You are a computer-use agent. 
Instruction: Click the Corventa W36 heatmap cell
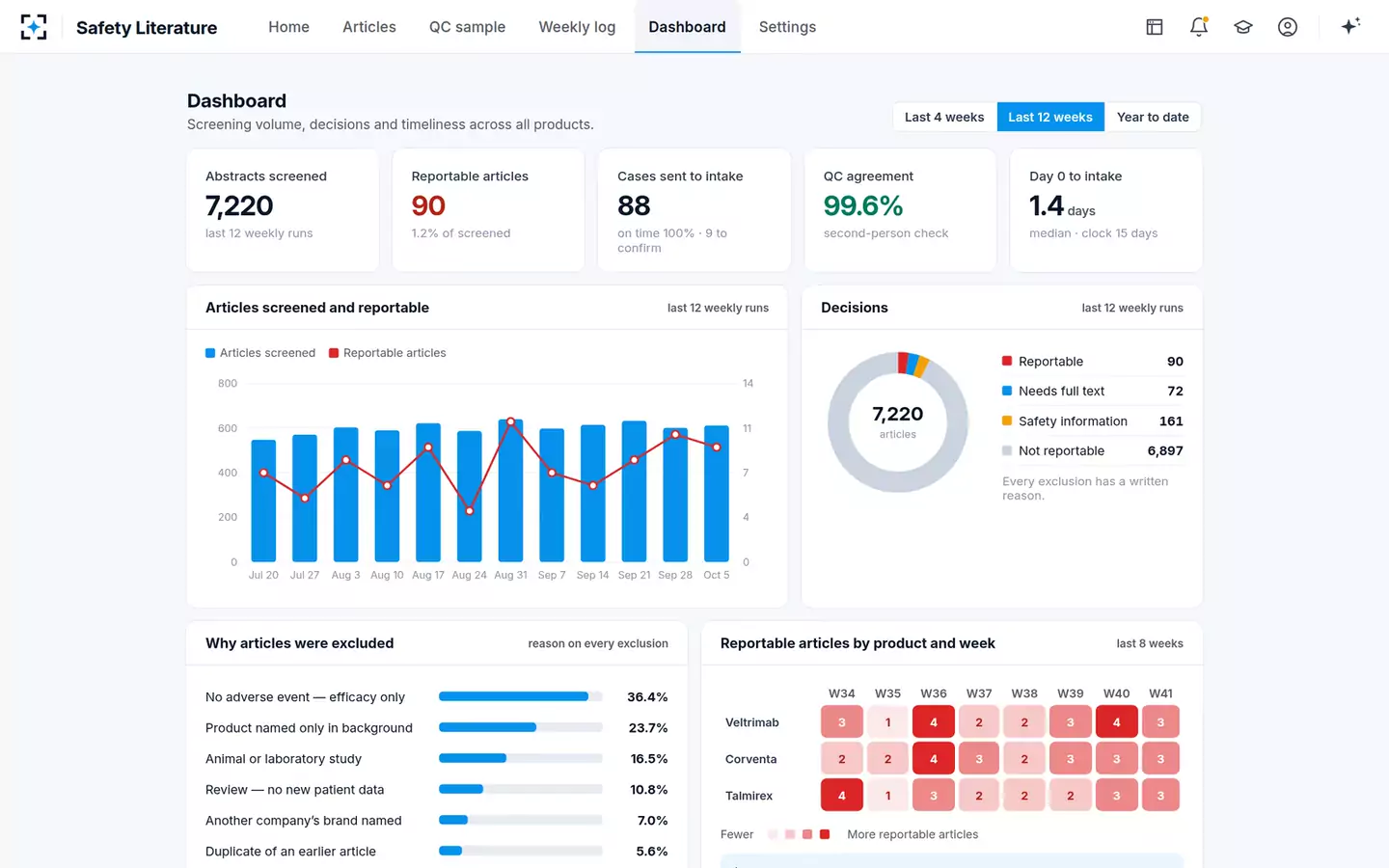933,759
